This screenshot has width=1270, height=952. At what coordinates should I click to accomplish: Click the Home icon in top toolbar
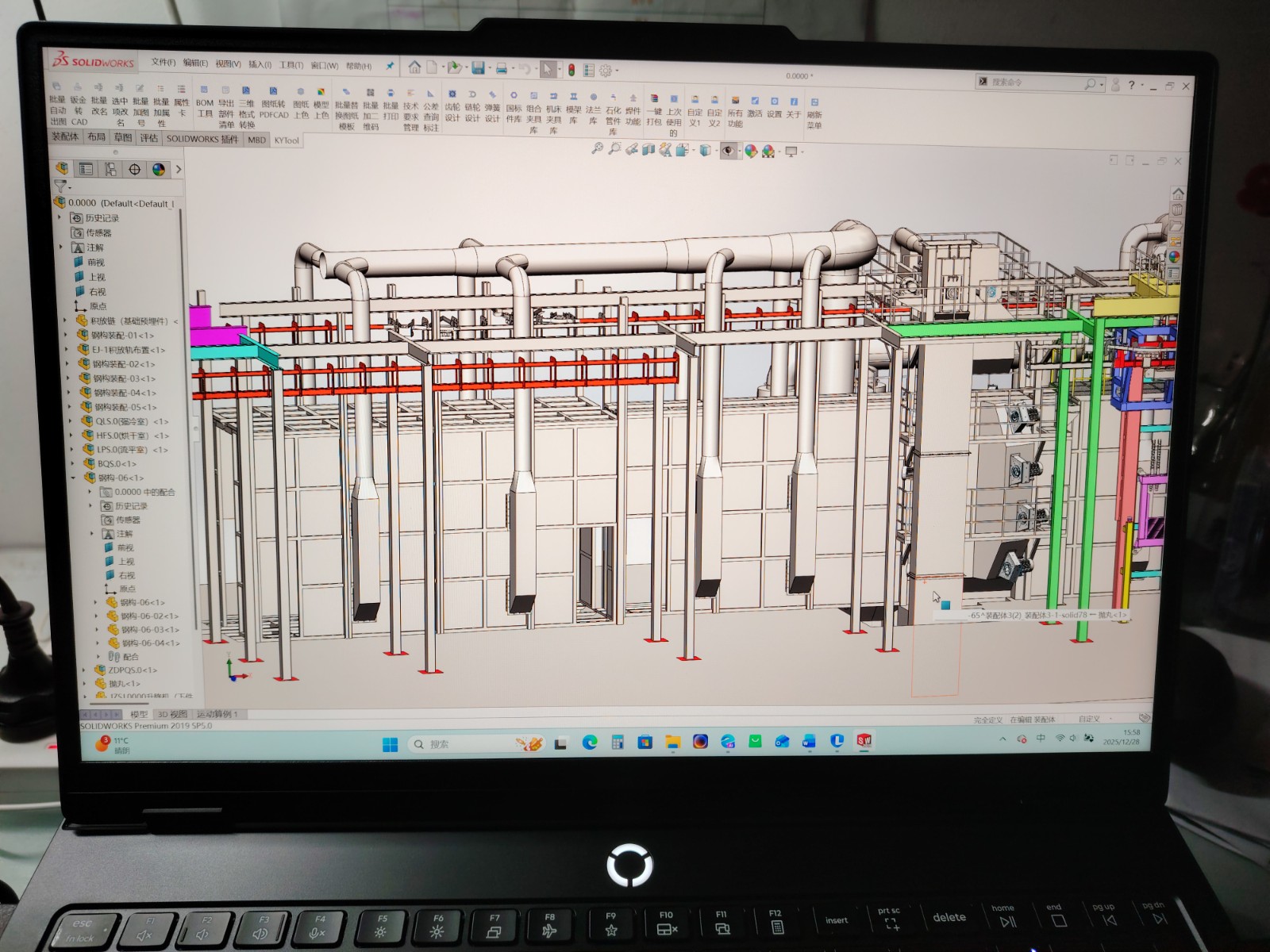(x=414, y=67)
